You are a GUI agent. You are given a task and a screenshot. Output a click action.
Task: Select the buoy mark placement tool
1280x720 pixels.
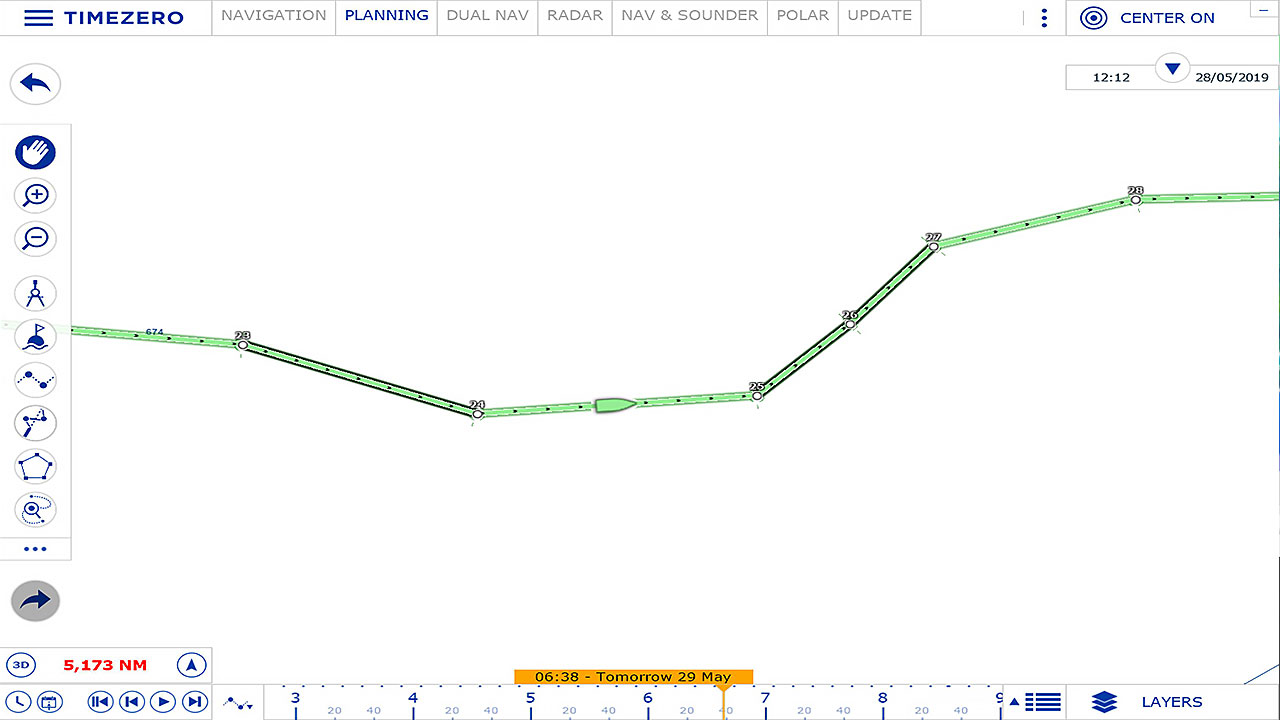[35, 337]
